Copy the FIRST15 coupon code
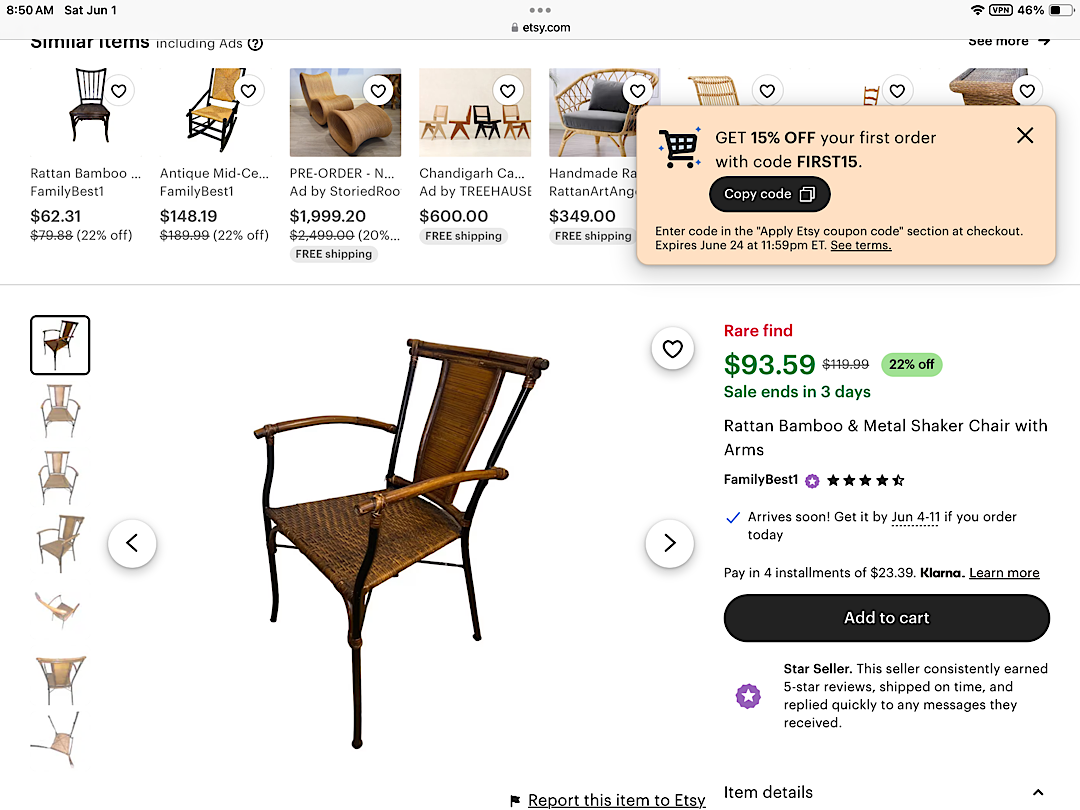This screenshot has width=1080, height=810. (x=769, y=194)
